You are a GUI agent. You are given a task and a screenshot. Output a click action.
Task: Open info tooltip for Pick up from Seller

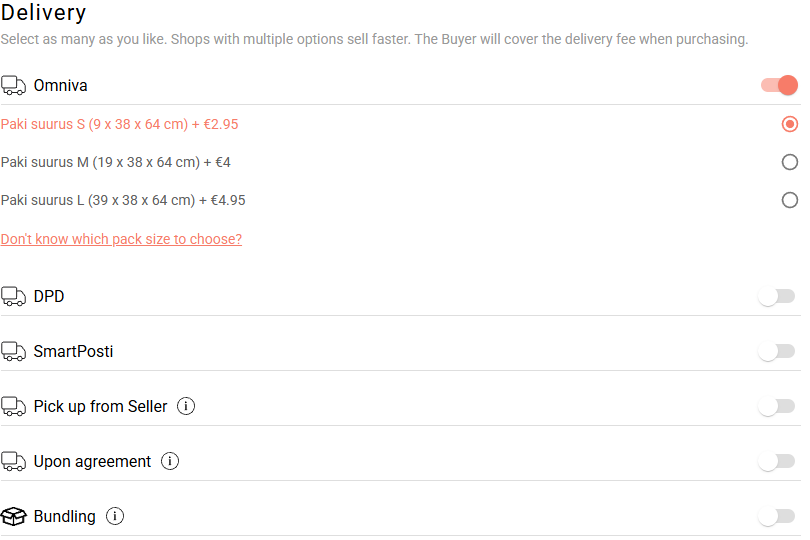coord(186,406)
